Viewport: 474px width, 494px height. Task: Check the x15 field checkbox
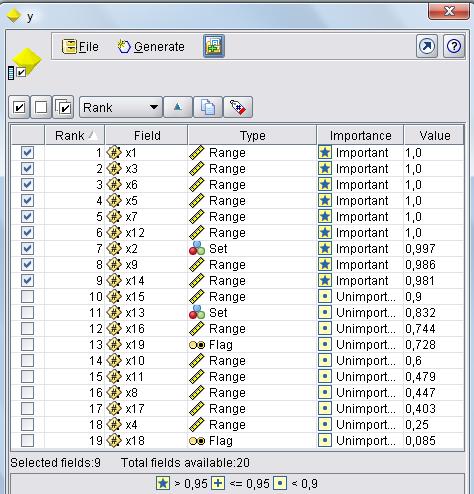(27, 297)
